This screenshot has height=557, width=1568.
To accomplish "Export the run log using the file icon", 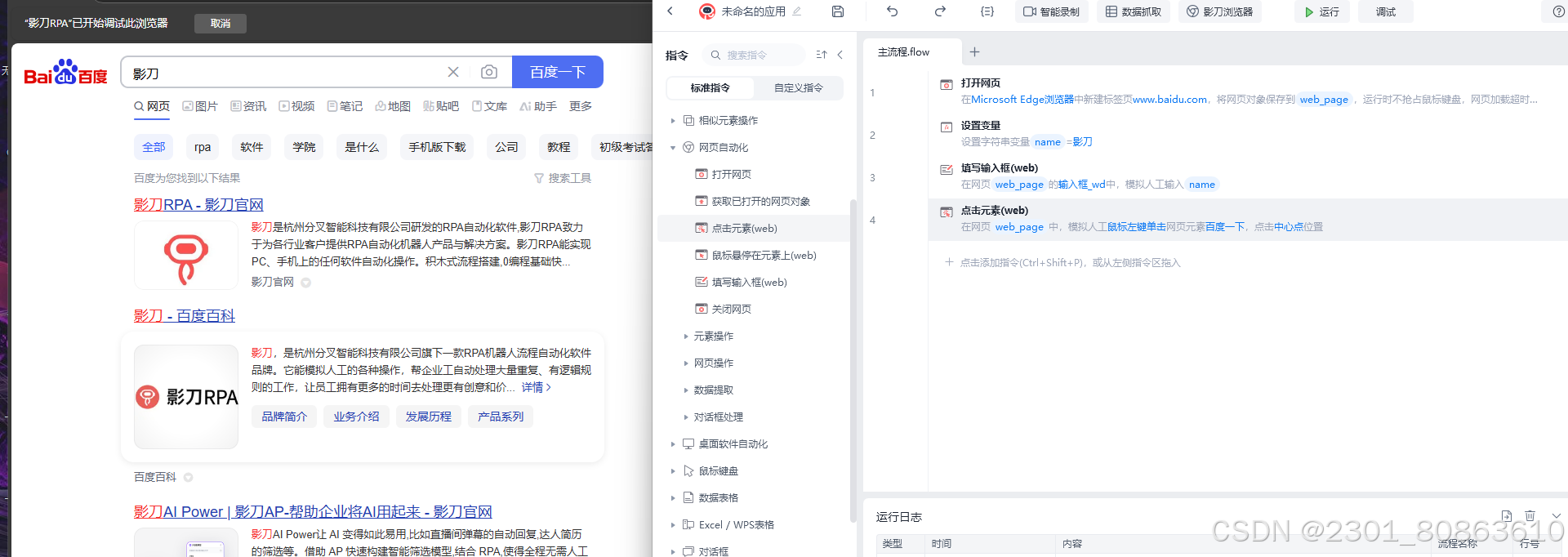I will [x=1506, y=515].
